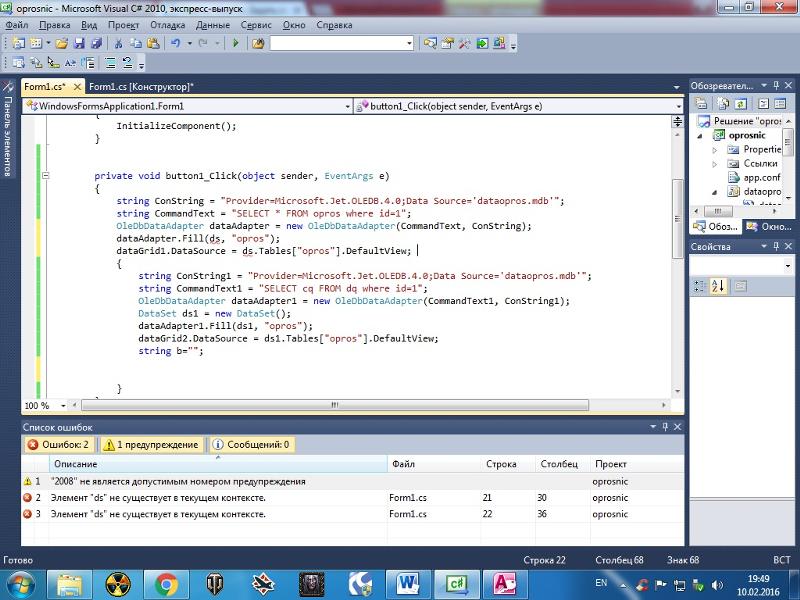
Task: Select the second 'ds' error row
Action: (160, 514)
